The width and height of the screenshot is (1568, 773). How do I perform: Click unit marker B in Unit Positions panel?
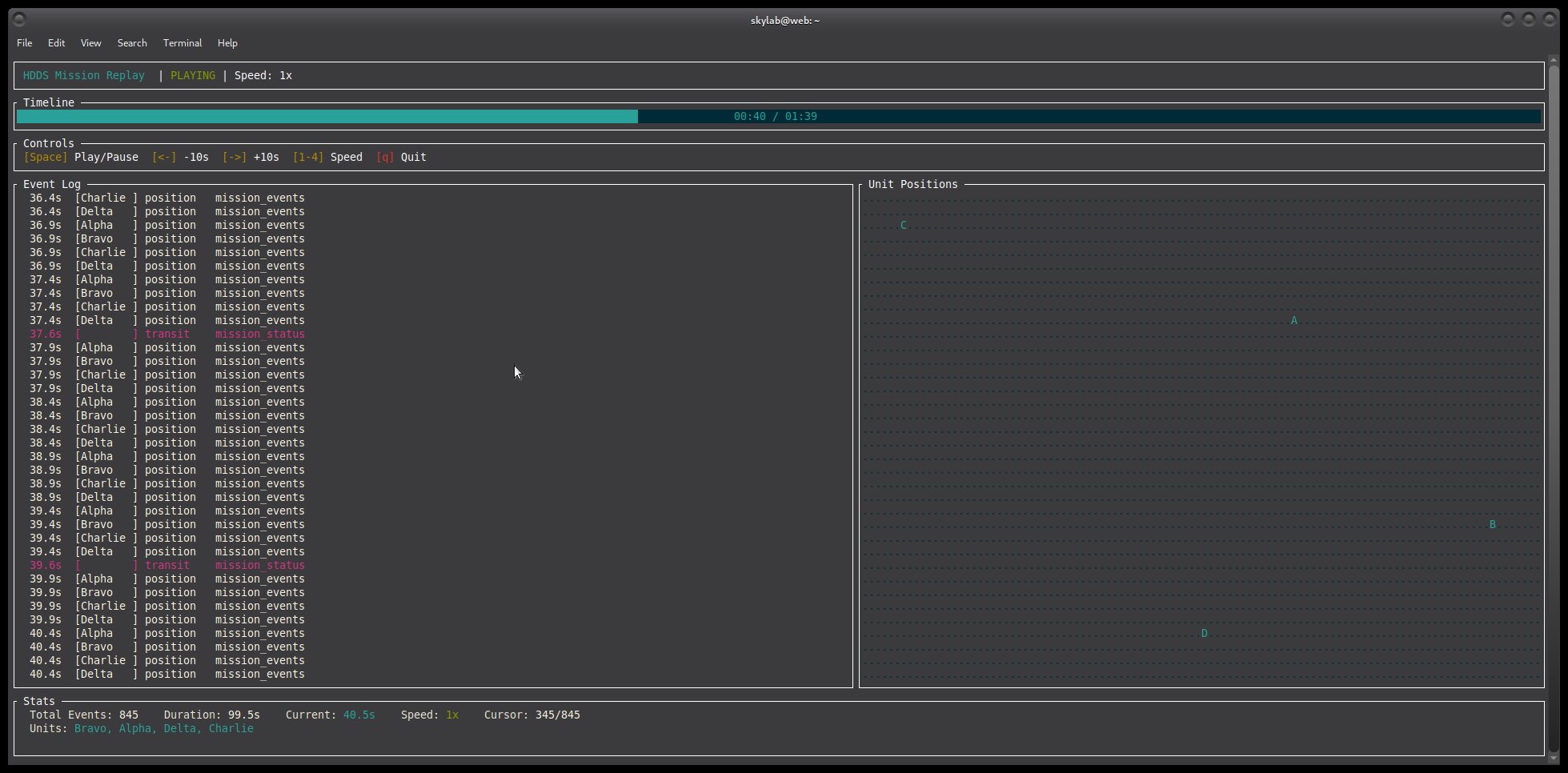1493,524
